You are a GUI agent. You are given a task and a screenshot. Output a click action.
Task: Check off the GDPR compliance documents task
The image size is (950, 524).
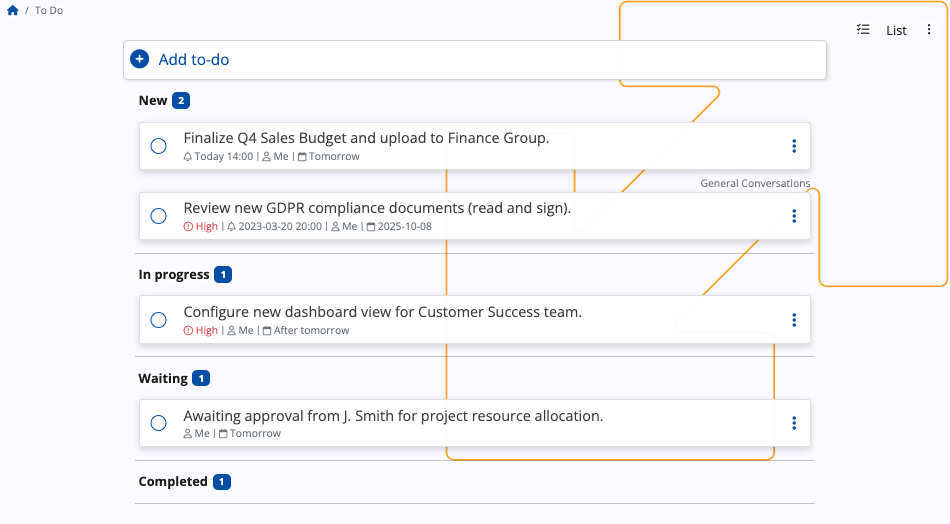158,216
